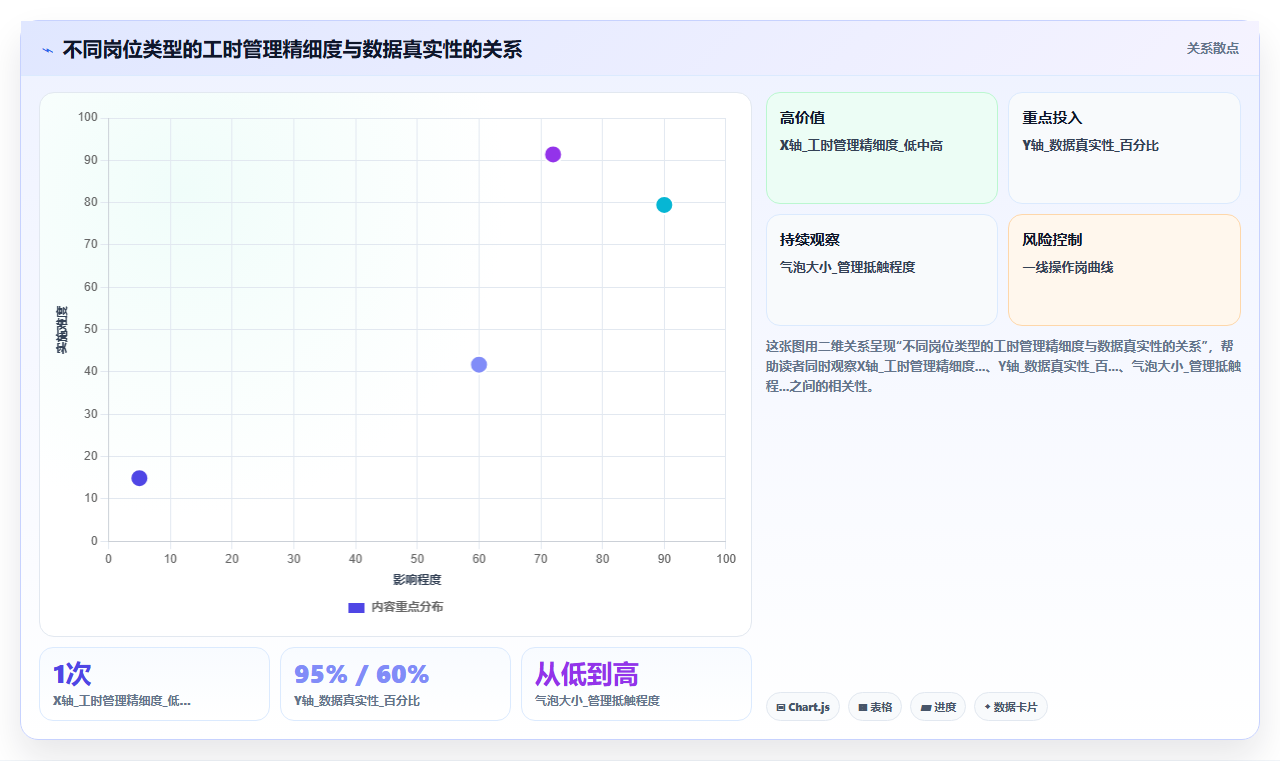Click the 1次 stat card
1280x761 pixels.
[154, 684]
